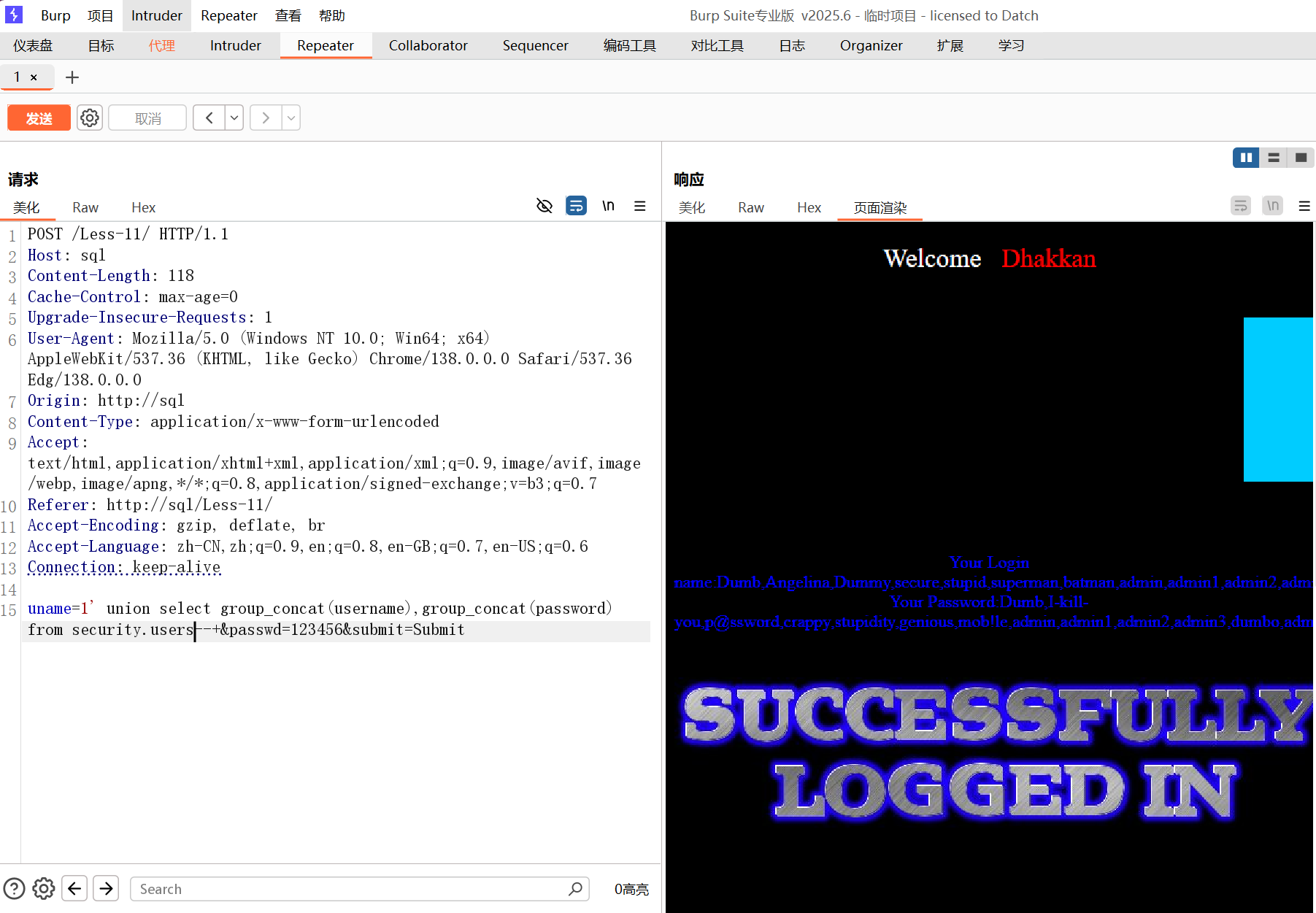Screen dimensions: 1316x913
Task: Open next history dropdown arrow
Action: 291,118
